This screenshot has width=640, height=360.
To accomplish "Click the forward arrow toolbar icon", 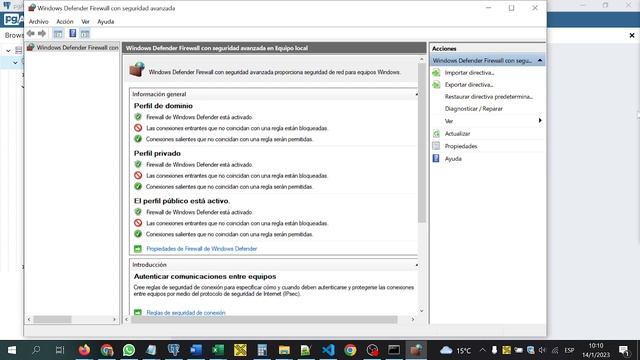I will pyautogui.click(x=42, y=33).
